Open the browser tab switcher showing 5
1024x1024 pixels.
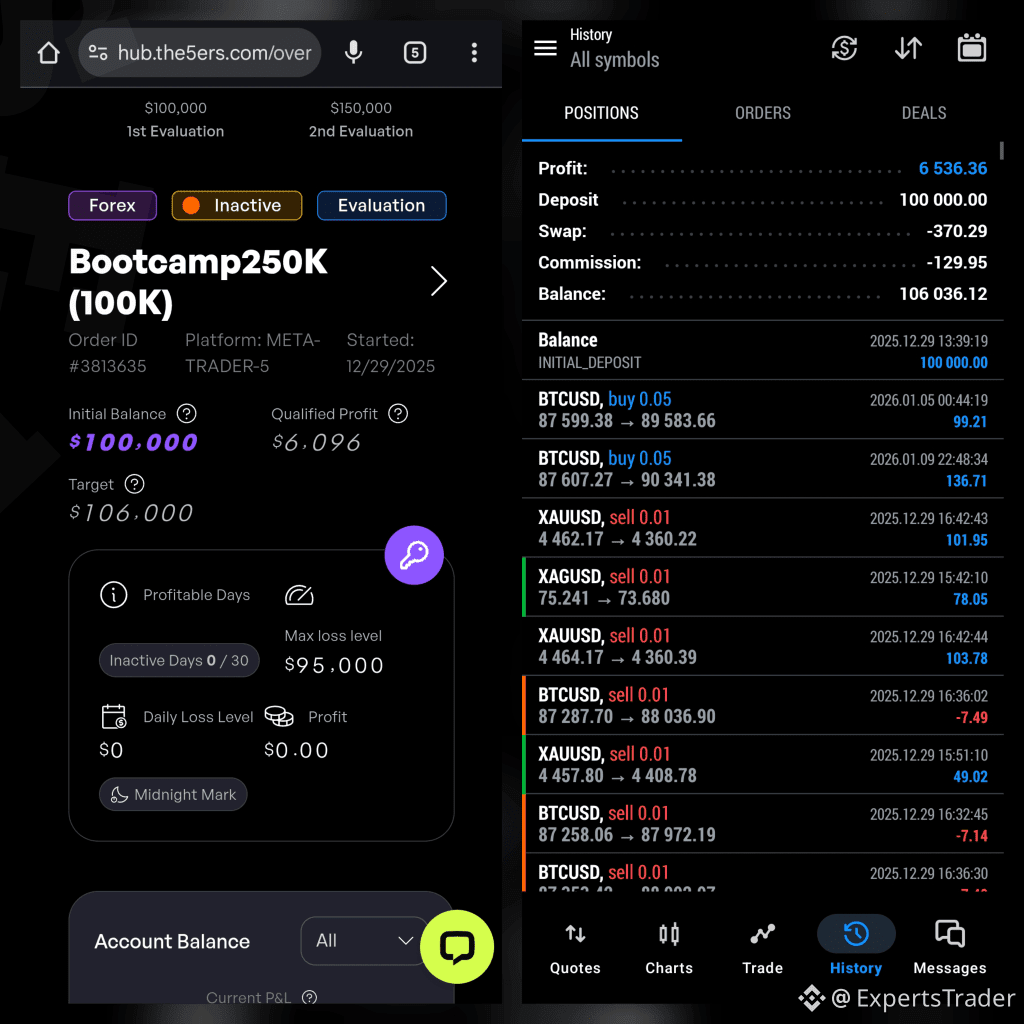(415, 52)
